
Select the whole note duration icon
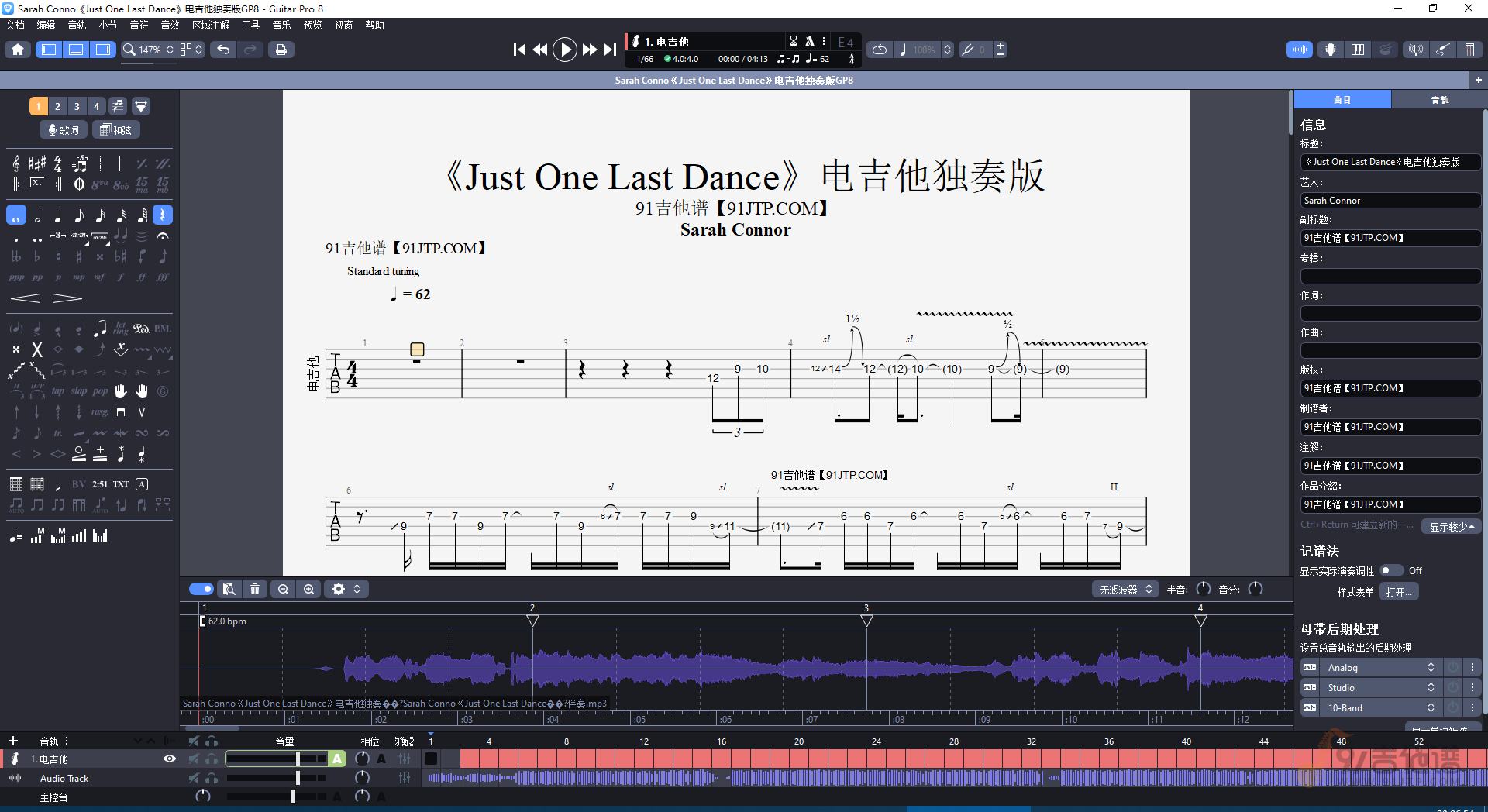tap(16, 215)
